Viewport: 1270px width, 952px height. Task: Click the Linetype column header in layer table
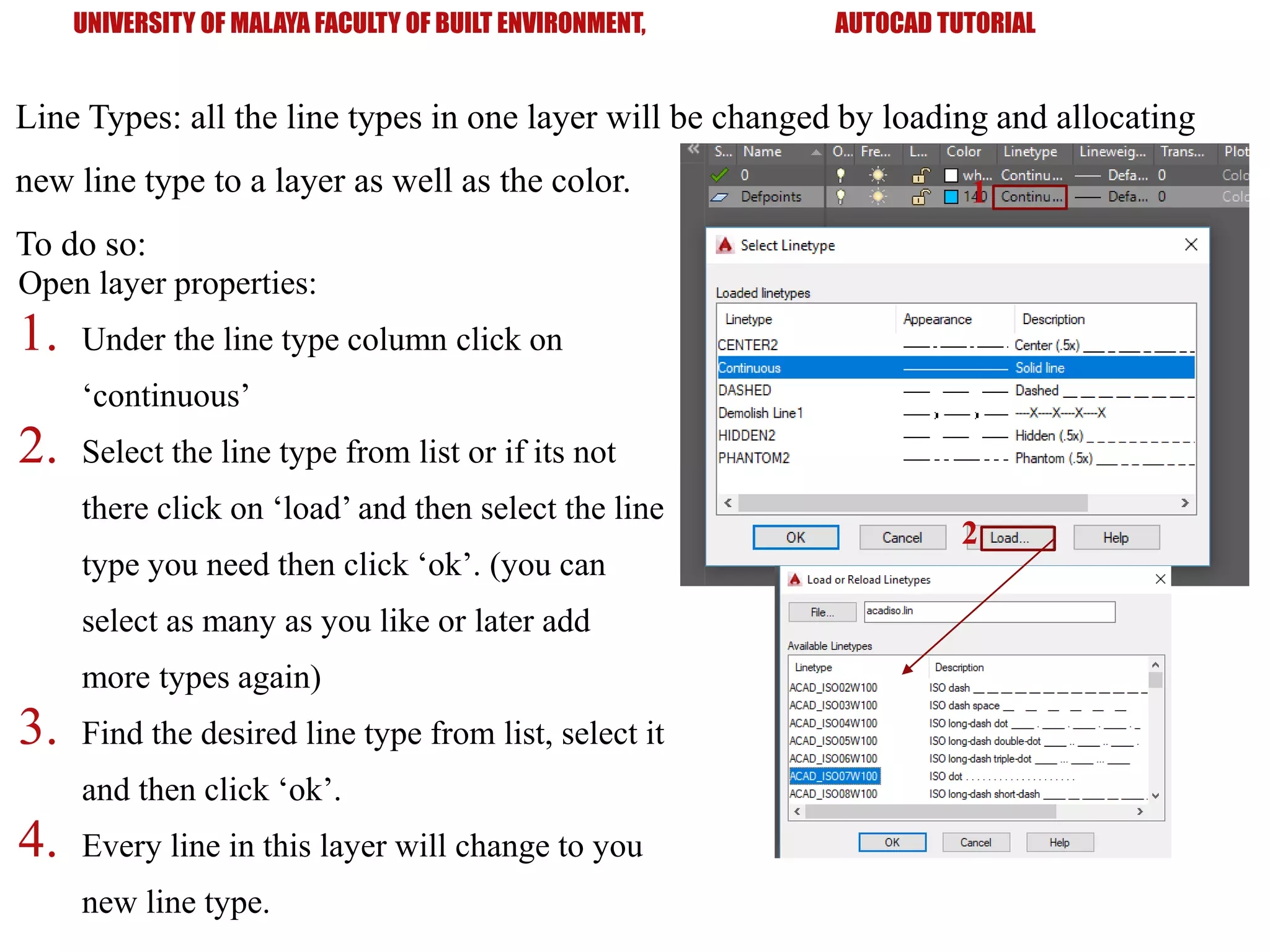[1030, 152]
